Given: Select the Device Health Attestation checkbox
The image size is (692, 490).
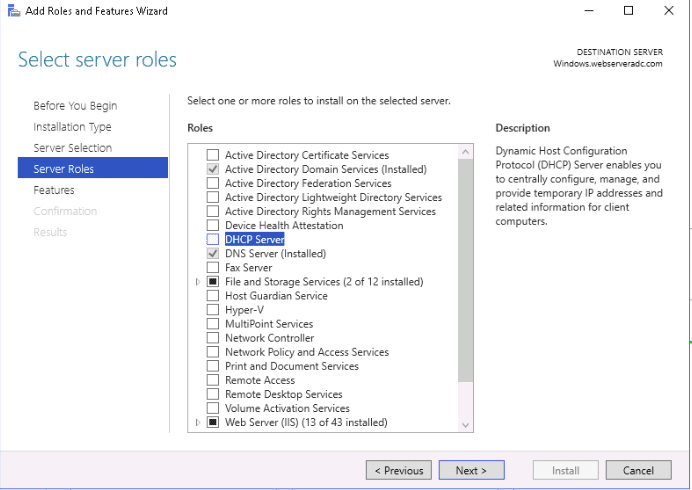Looking at the screenshot, I should coord(213,225).
